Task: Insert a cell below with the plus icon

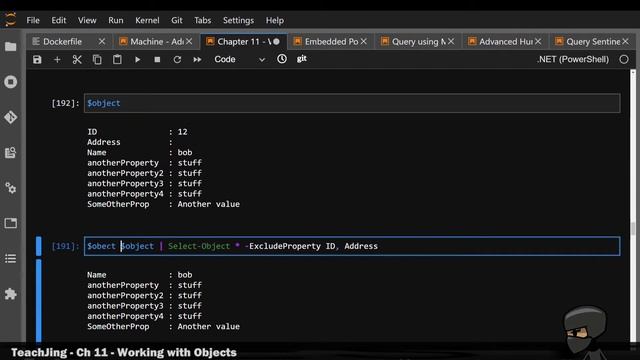Action: [x=57, y=60]
